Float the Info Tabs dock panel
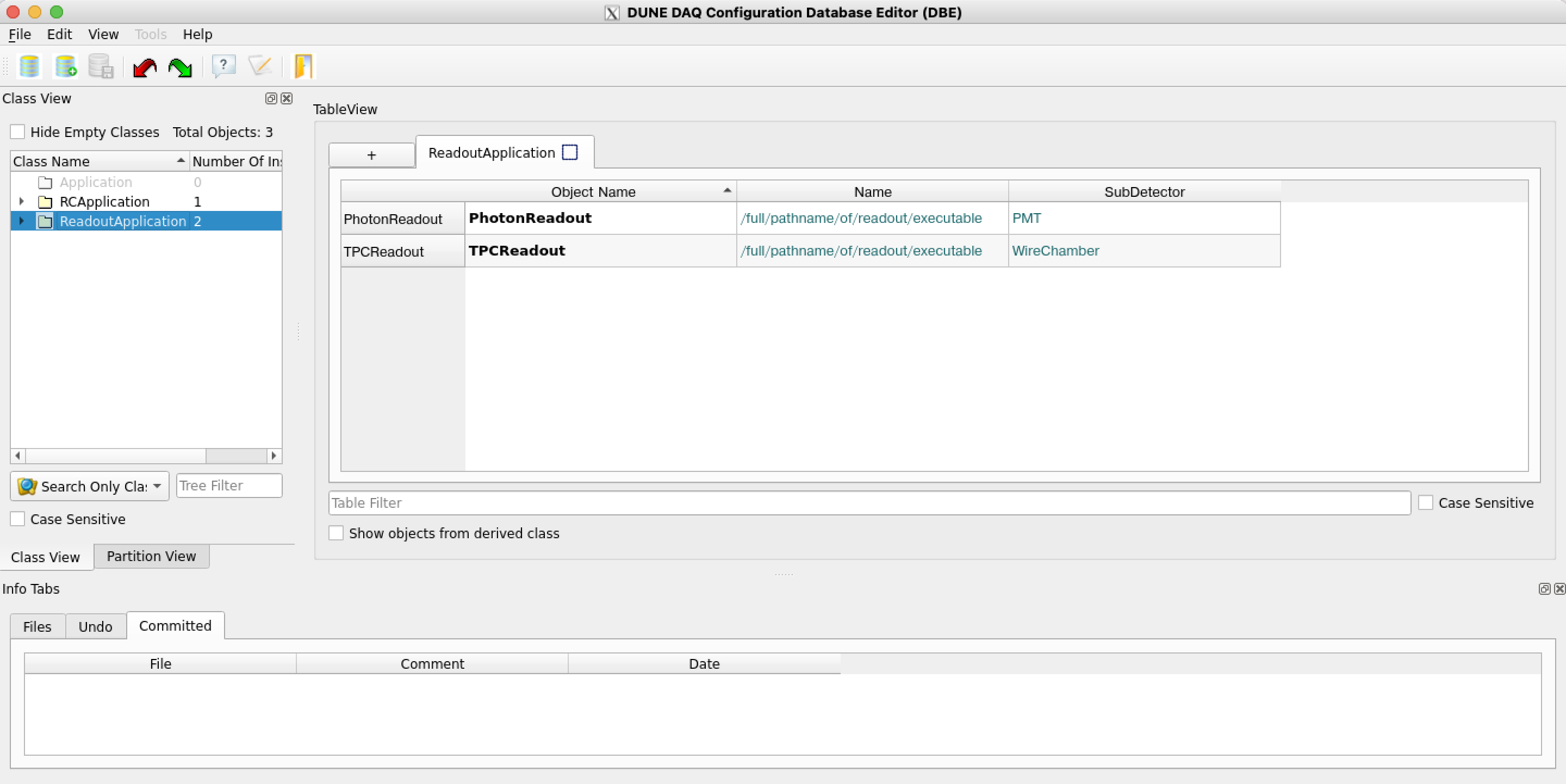Image resolution: width=1566 pixels, height=784 pixels. pos(1544,588)
